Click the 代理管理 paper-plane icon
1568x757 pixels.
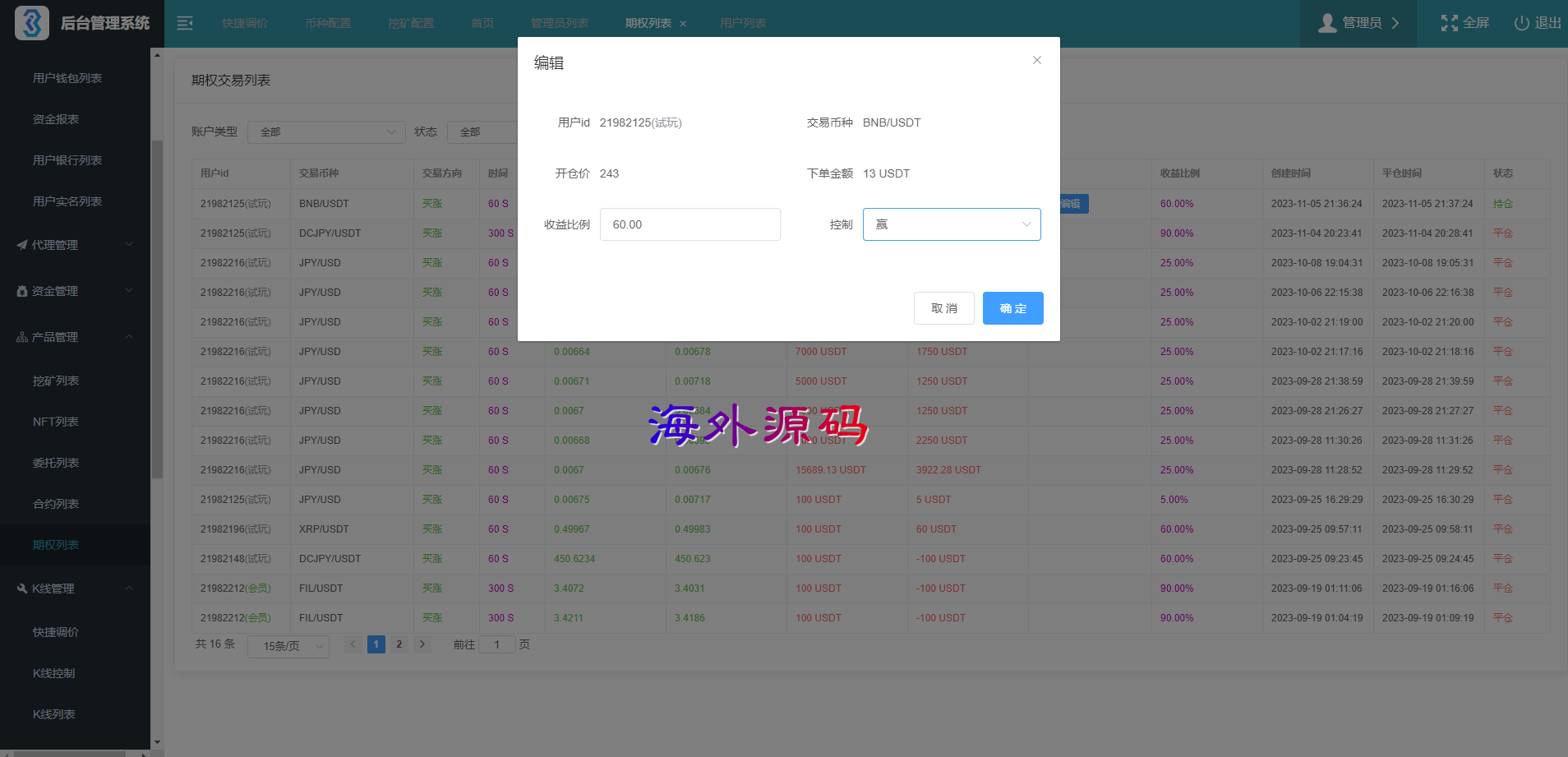(x=22, y=245)
